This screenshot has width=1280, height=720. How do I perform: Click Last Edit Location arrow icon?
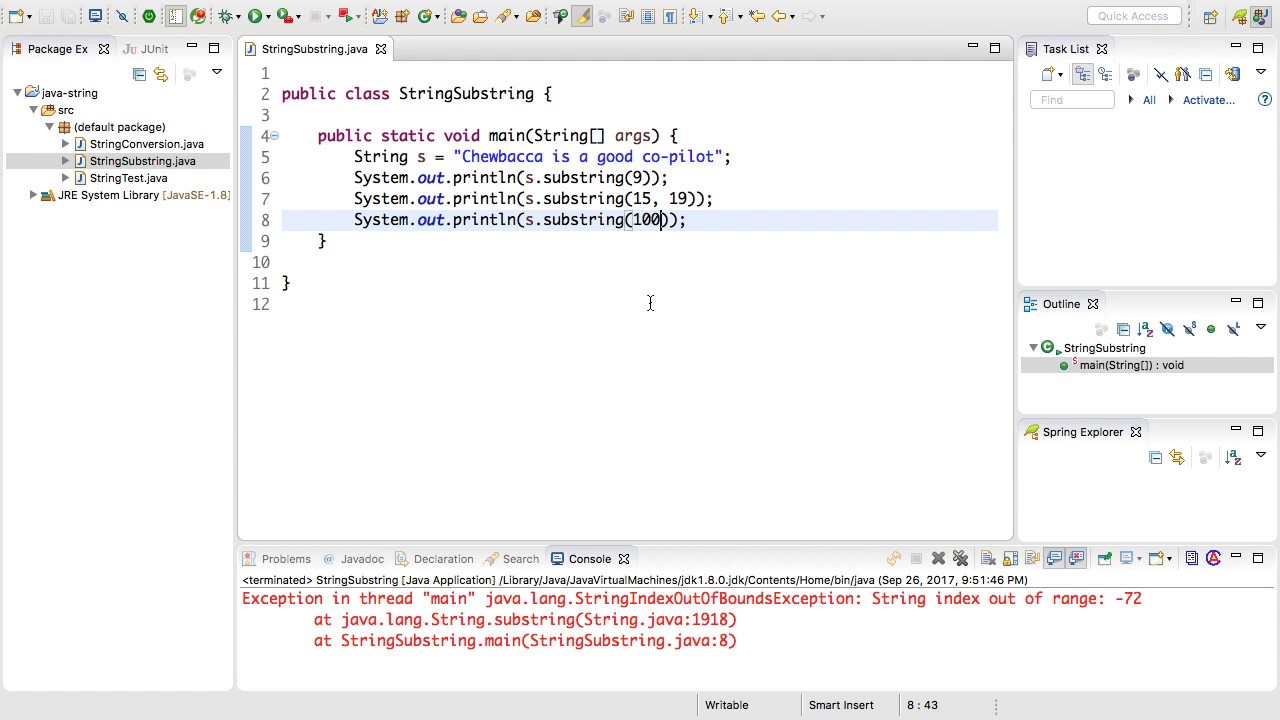[757, 16]
